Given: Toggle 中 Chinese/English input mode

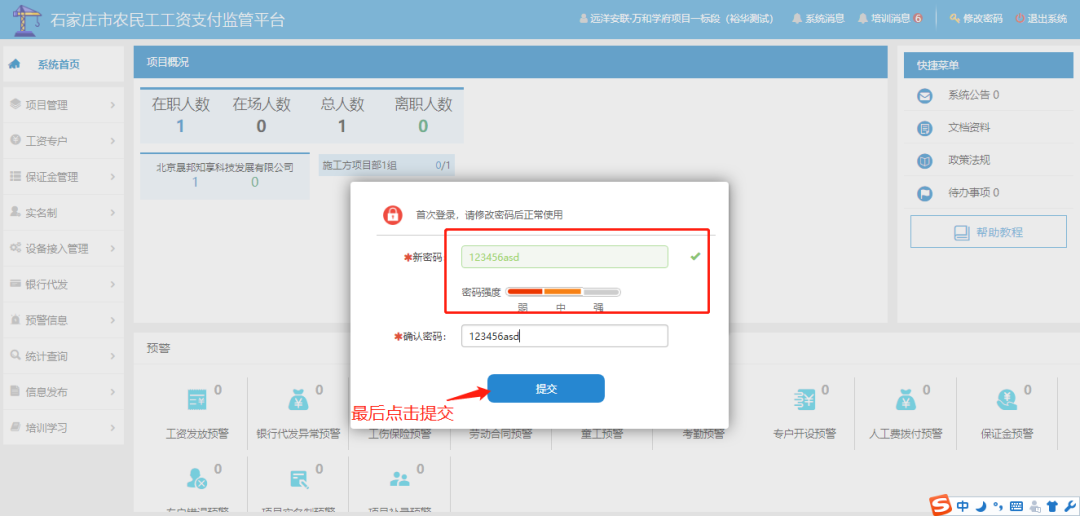Looking at the screenshot, I should (962, 506).
